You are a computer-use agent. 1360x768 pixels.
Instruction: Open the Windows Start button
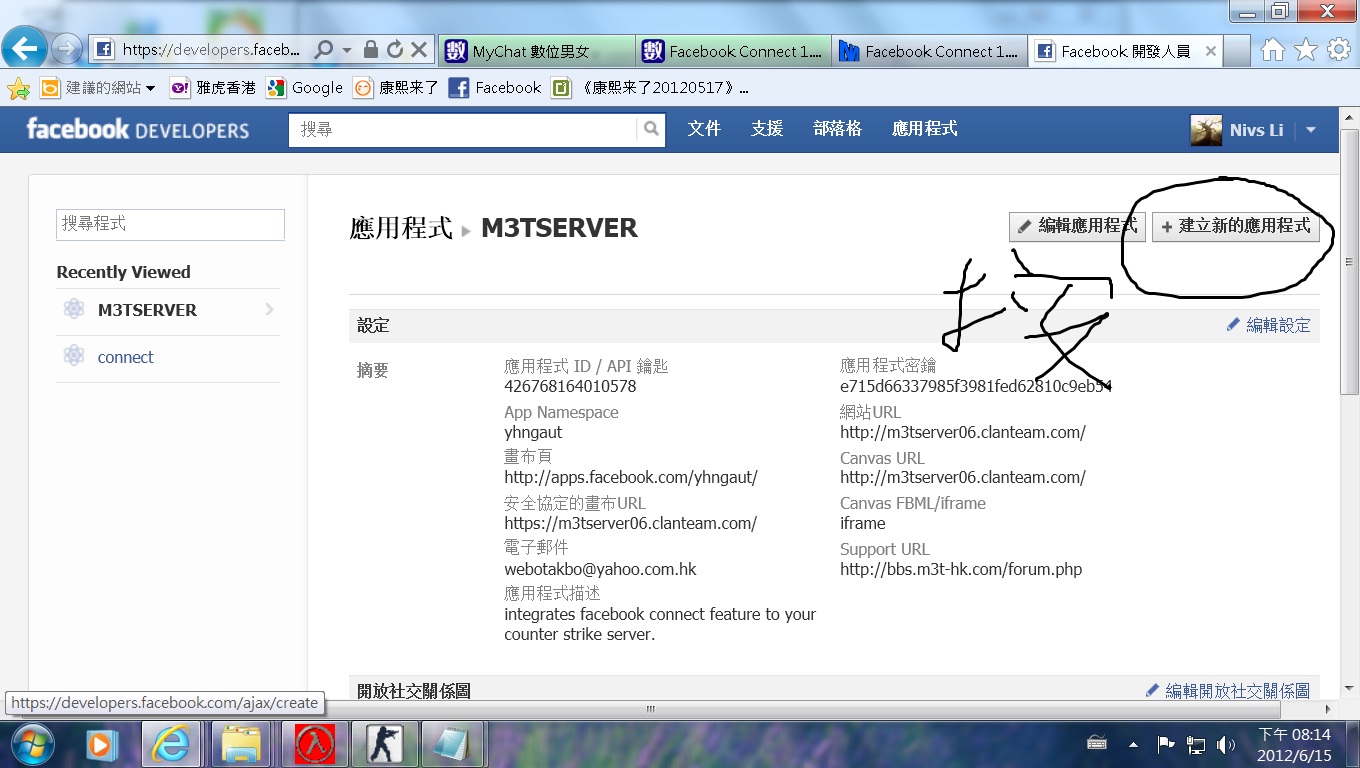pyautogui.click(x=33, y=744)
